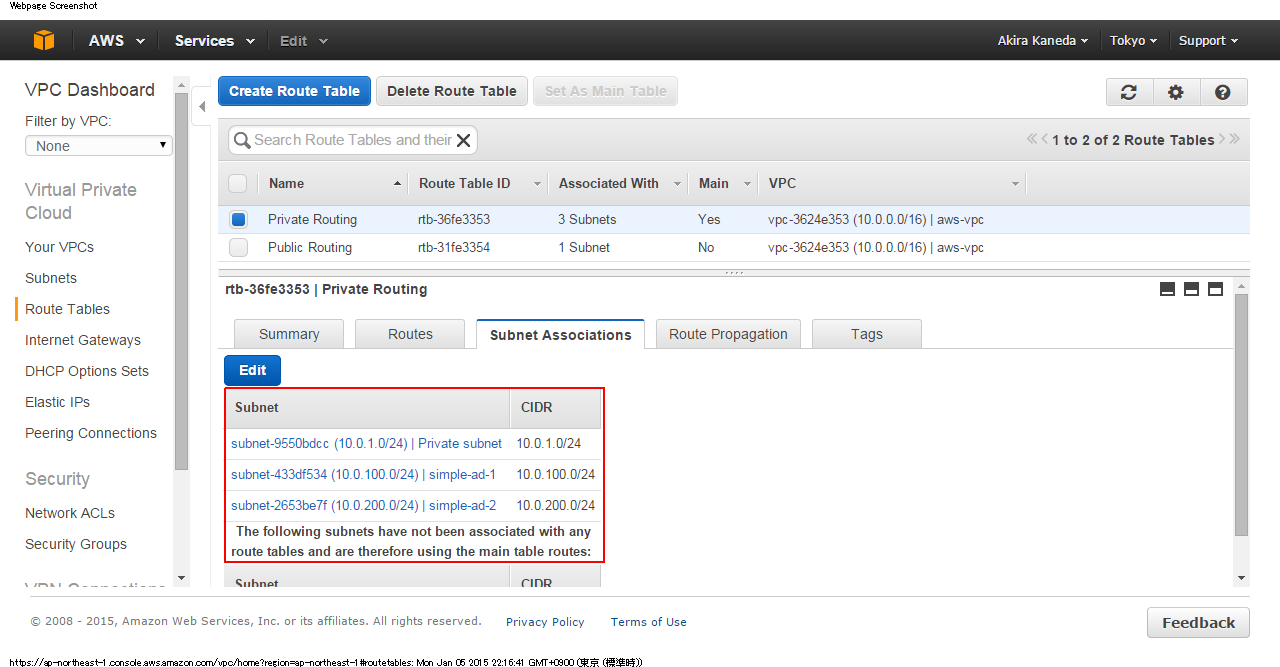
Task: Toggle the Private Routing row checkbox
Action: tap(238, 219)
